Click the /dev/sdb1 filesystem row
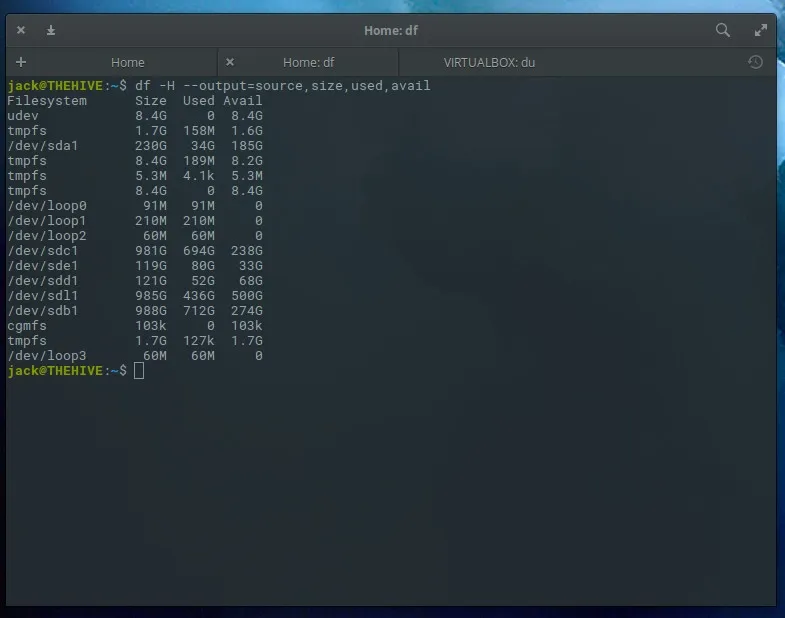Screen dimensions: 785x618 point(42,311)
